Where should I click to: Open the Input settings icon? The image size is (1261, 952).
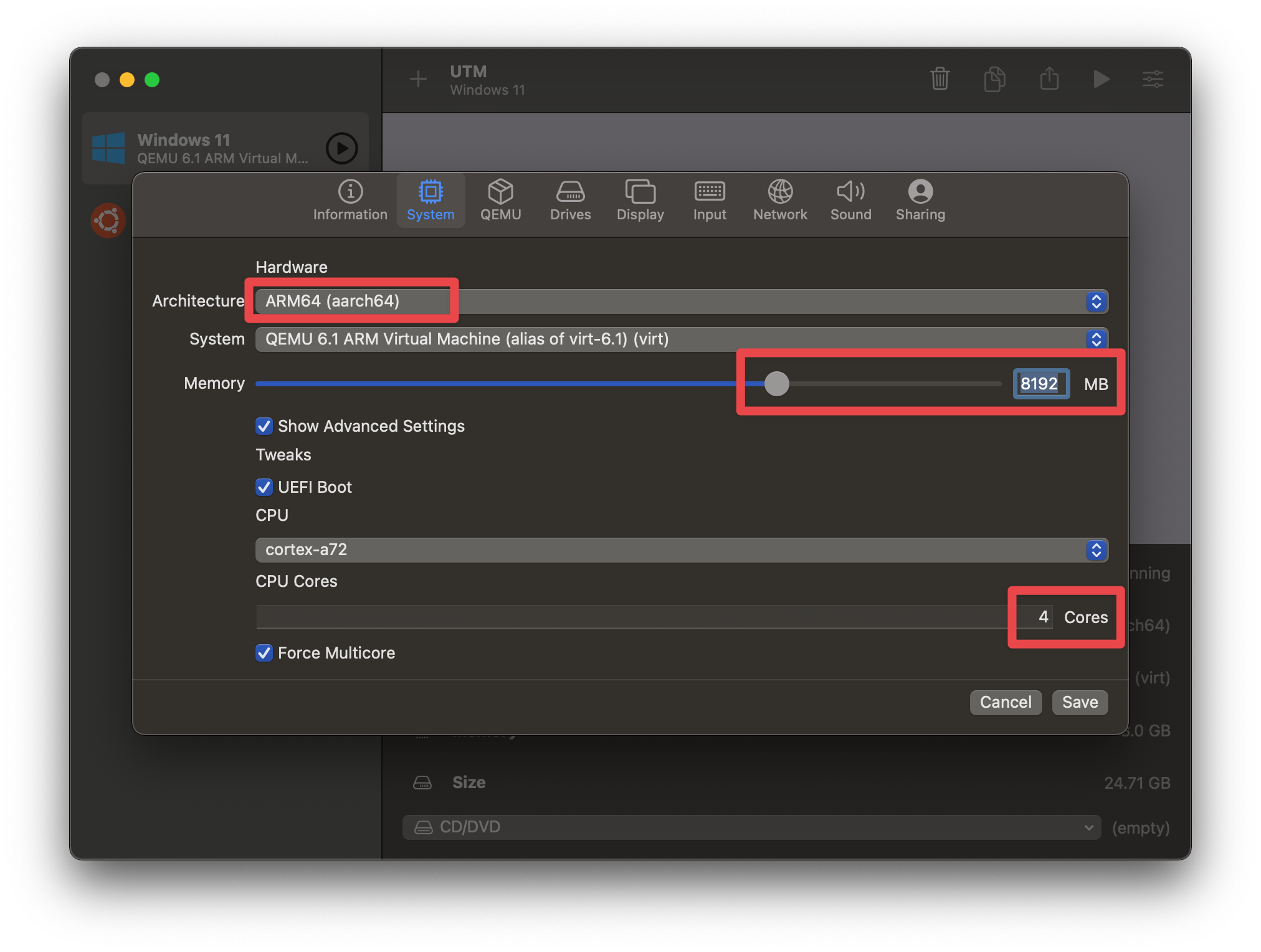[x=709, y=199]
